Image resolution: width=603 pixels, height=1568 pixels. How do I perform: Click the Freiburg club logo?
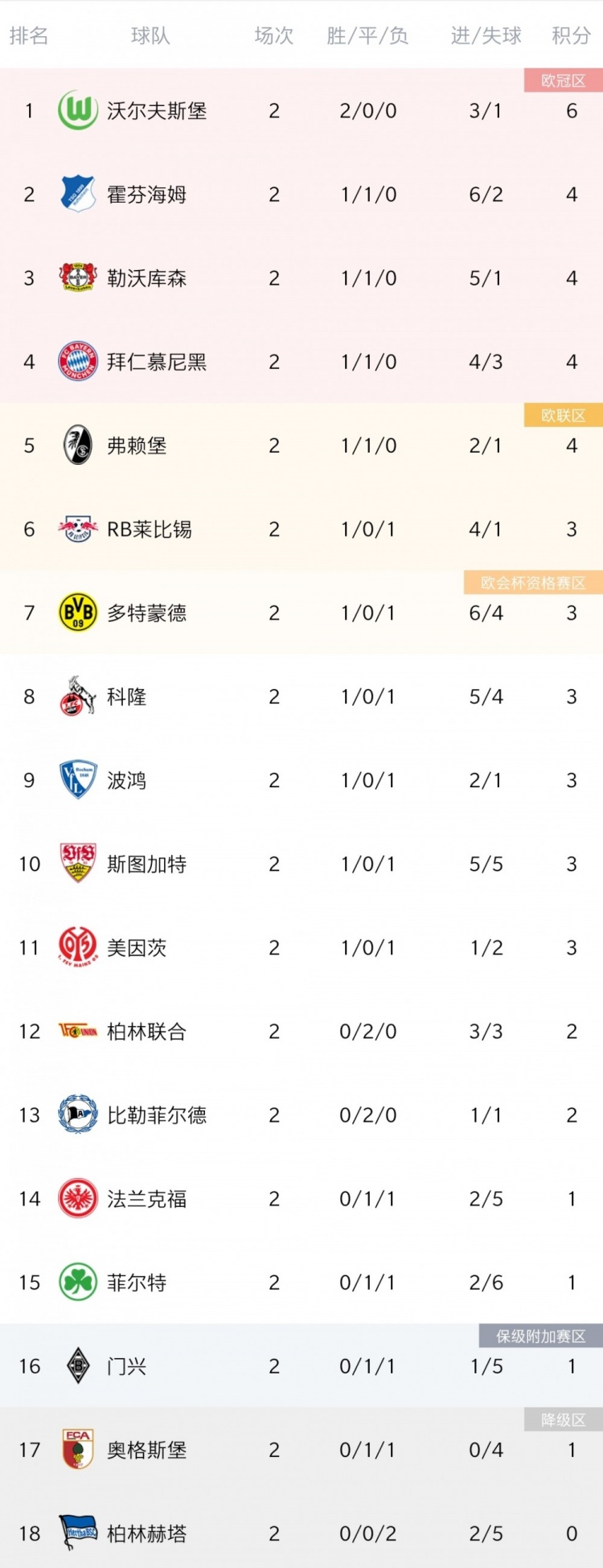(x=78, y=445)
